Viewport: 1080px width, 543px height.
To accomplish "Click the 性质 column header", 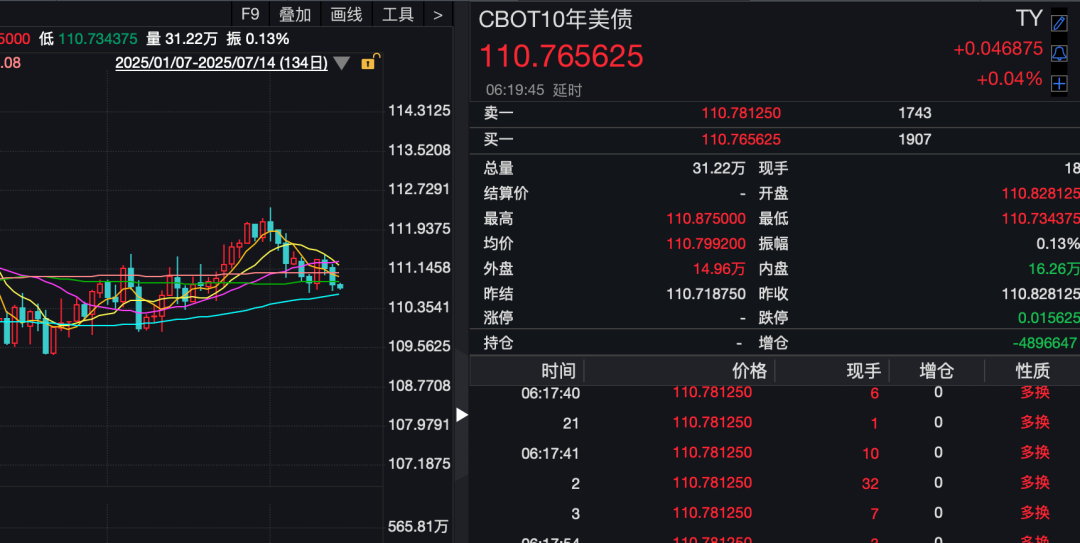I will tap(1034, 371).
